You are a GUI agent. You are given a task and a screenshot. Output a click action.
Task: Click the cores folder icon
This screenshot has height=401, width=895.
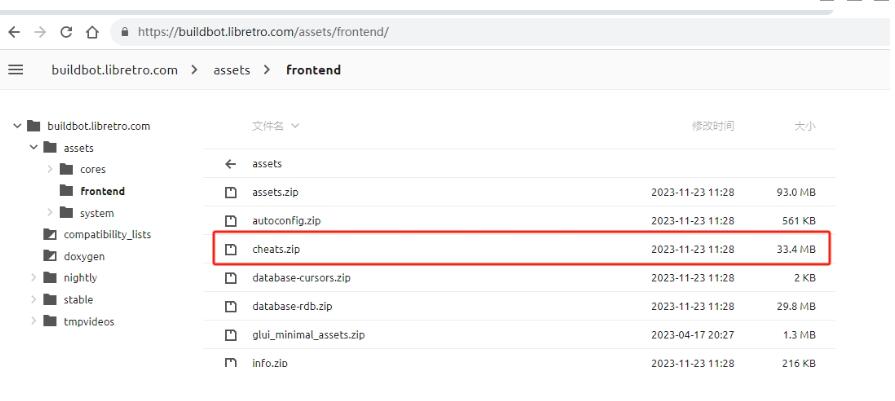tap(66, 169)
